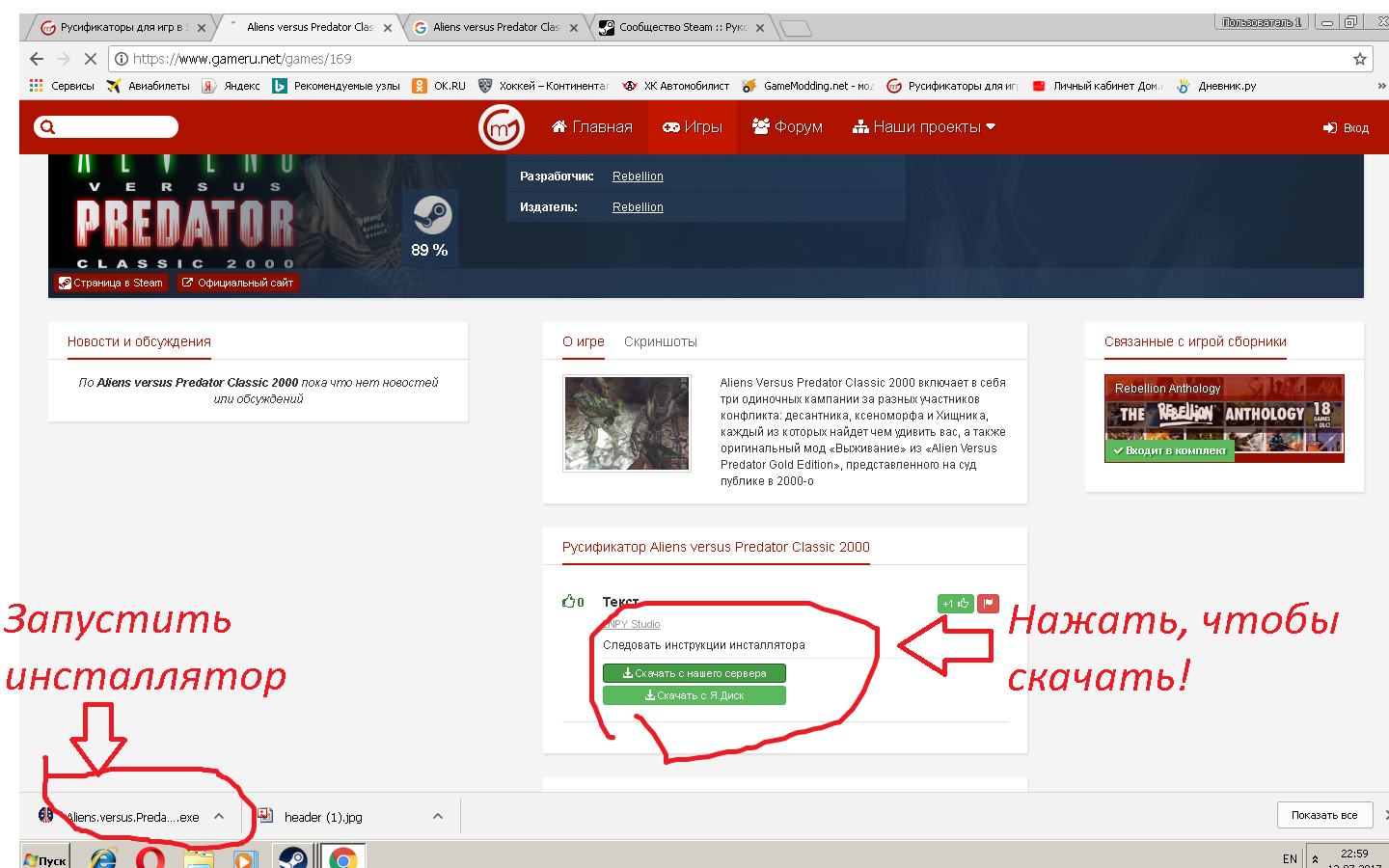Image resolution: width=1389 pixels, height=868 pixels.
Task: Open the GameModding.net bookmark
Action: pos(807,86)
